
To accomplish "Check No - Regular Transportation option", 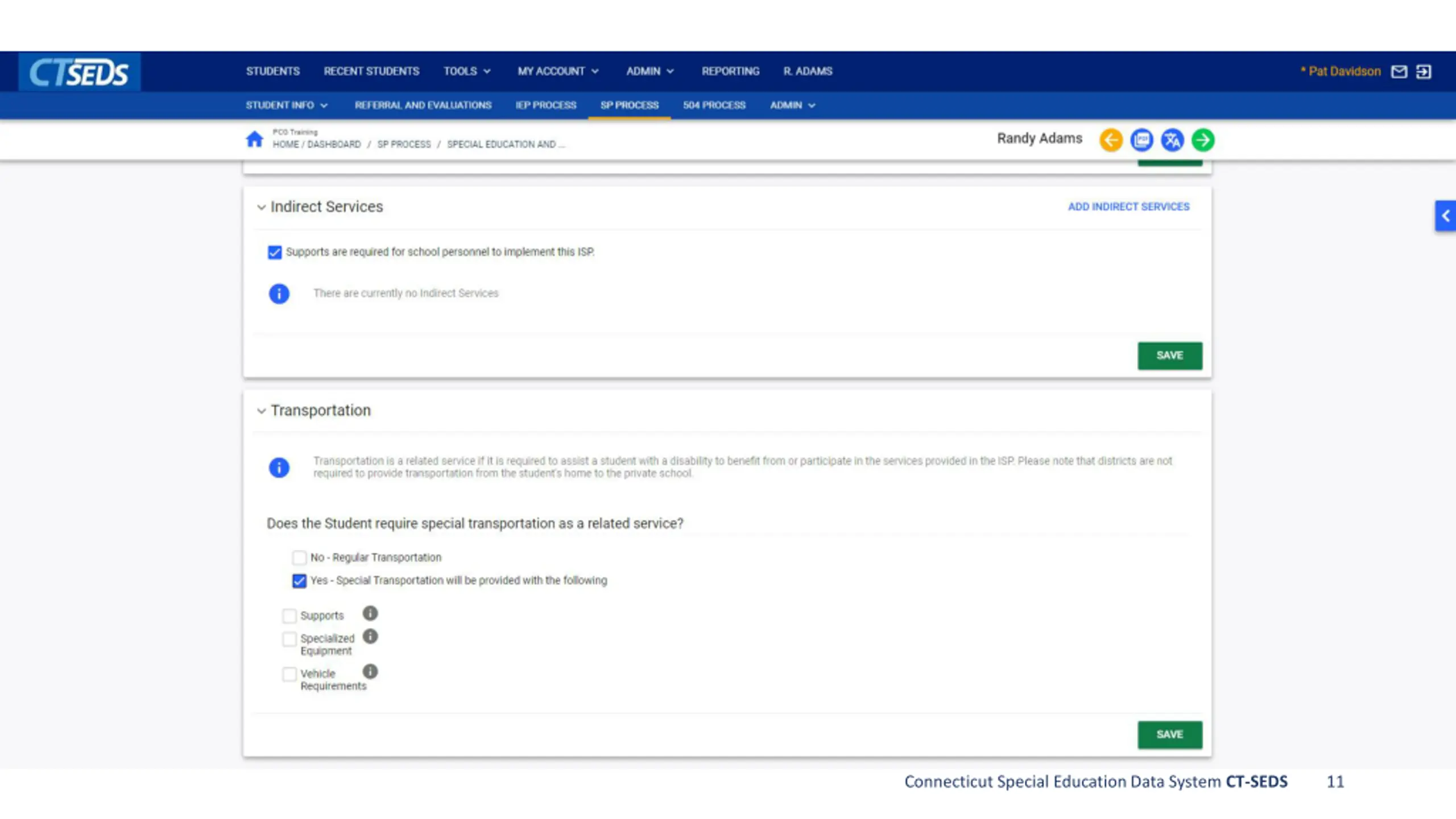I will click(x=299, y=557).
